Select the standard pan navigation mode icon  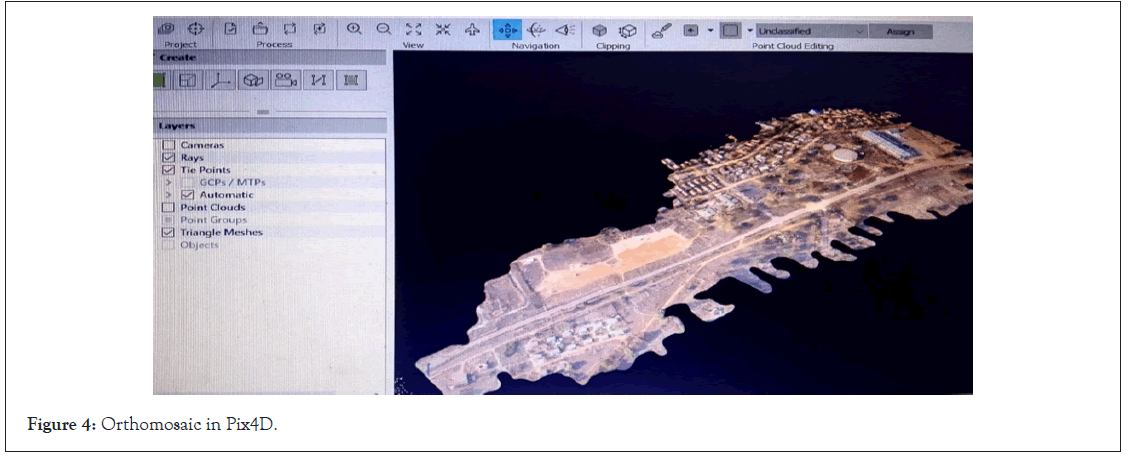(x=506, y=30)
